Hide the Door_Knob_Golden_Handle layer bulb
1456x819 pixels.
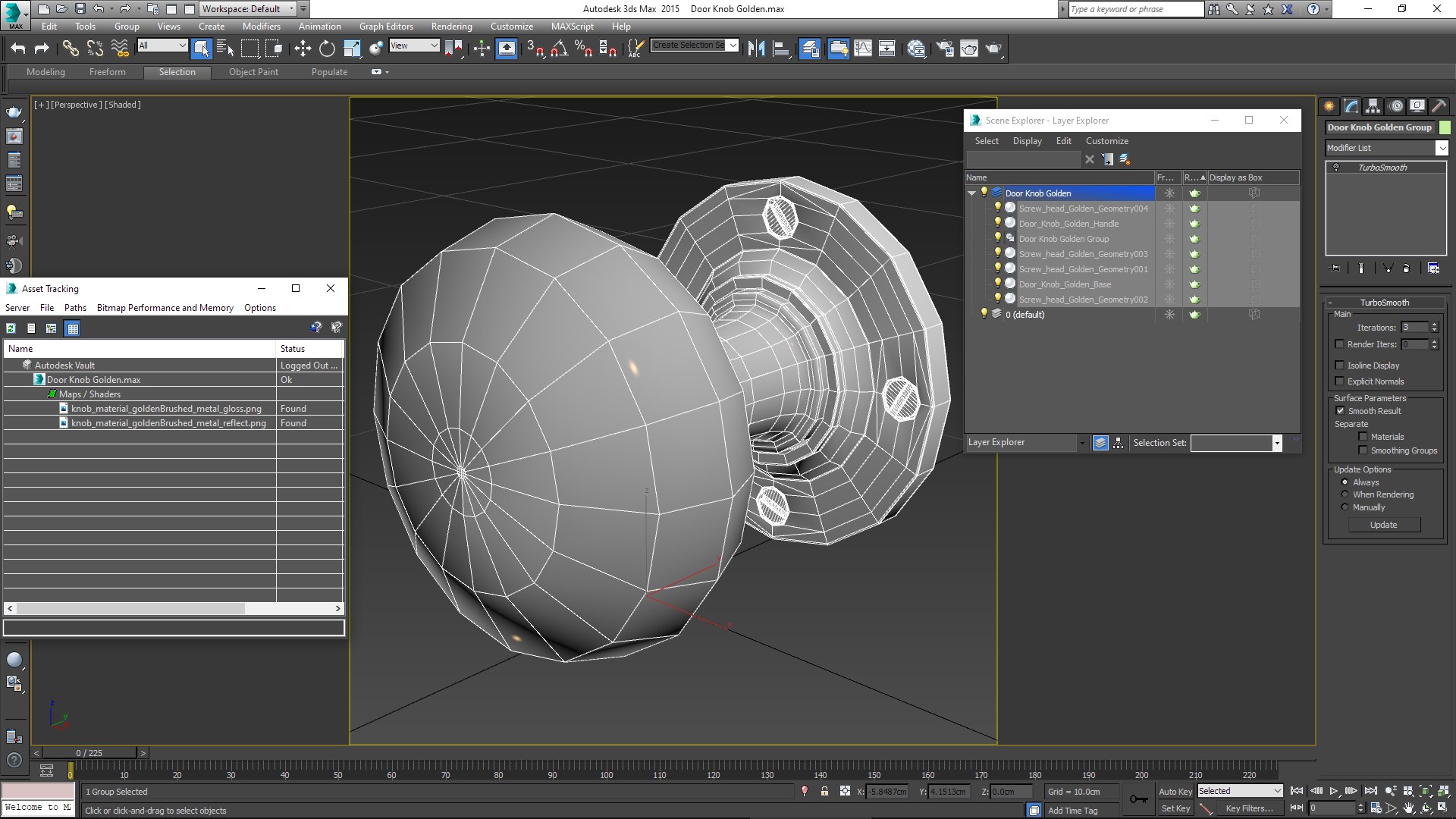[997, 223]
